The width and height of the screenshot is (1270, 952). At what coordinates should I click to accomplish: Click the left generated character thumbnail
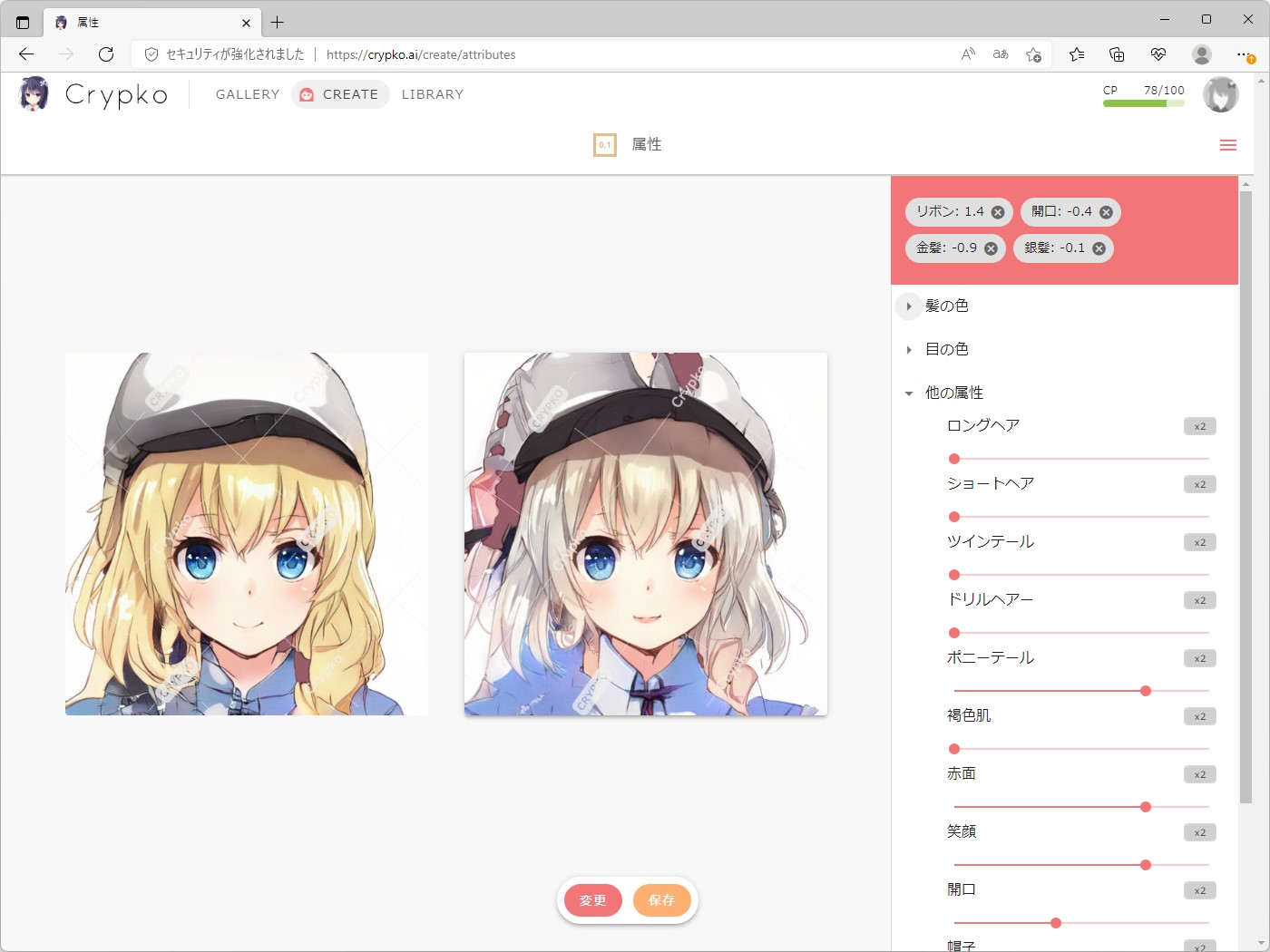(246, 533)
